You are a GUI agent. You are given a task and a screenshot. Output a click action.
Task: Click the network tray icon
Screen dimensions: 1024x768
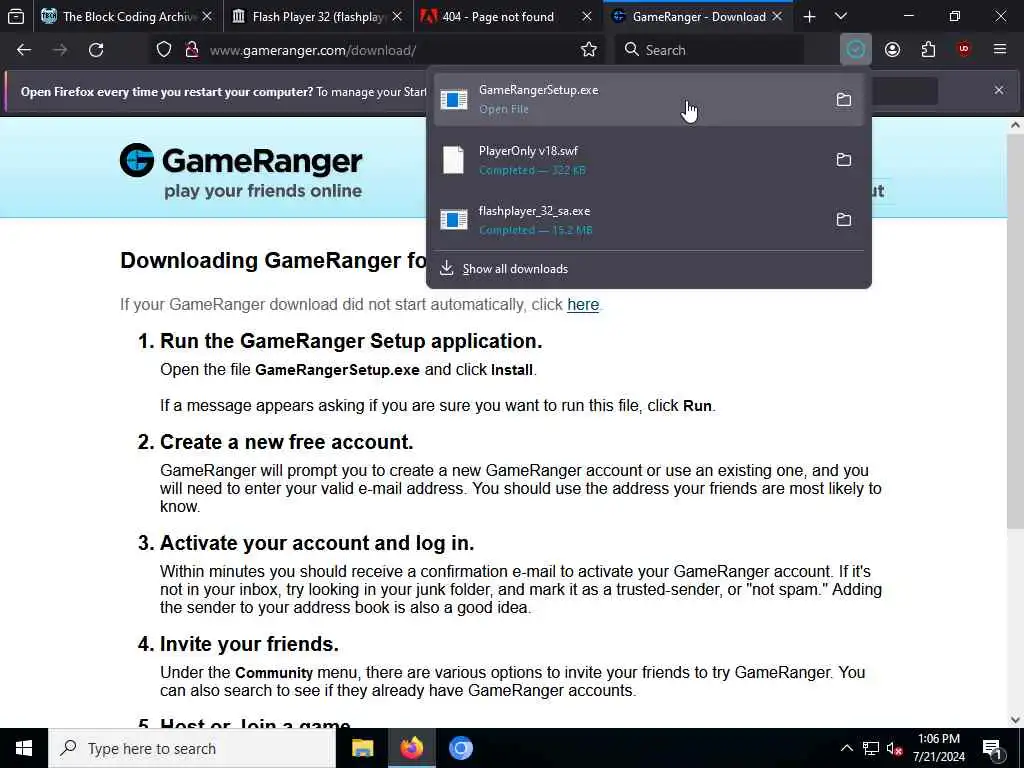871,748
